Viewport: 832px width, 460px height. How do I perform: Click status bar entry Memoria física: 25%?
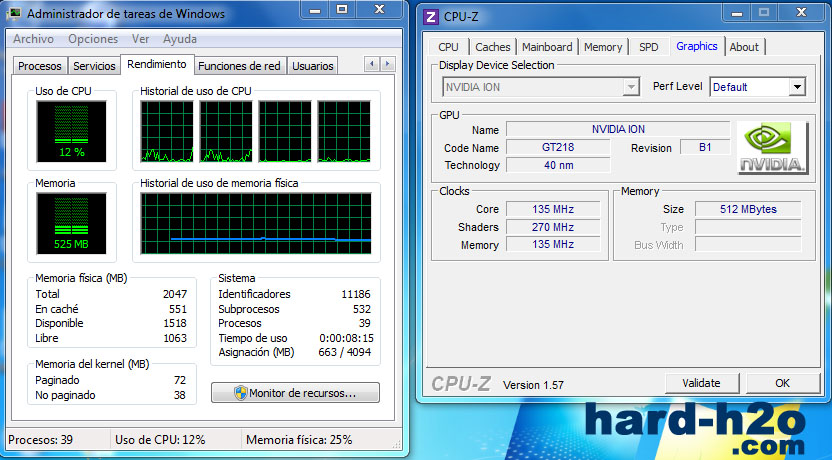point(299,440)
